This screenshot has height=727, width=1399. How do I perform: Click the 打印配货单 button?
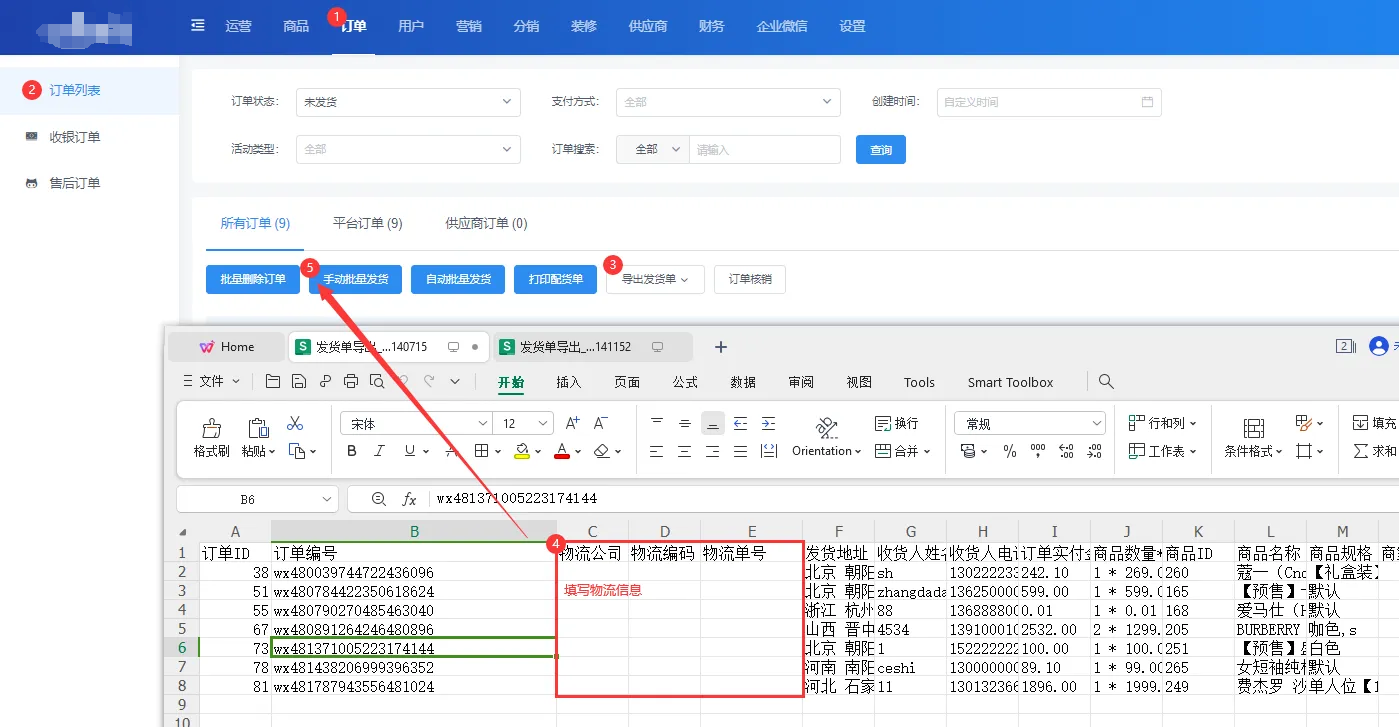tap(556, 279)
